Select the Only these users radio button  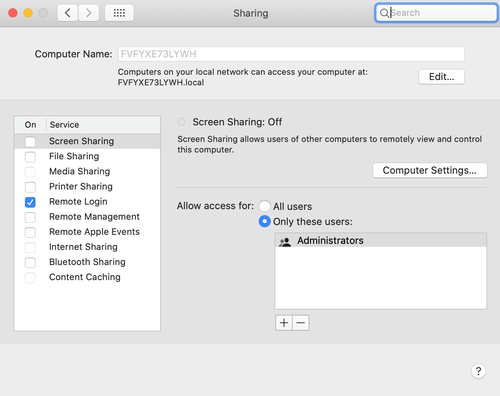(x=265, y=221)
